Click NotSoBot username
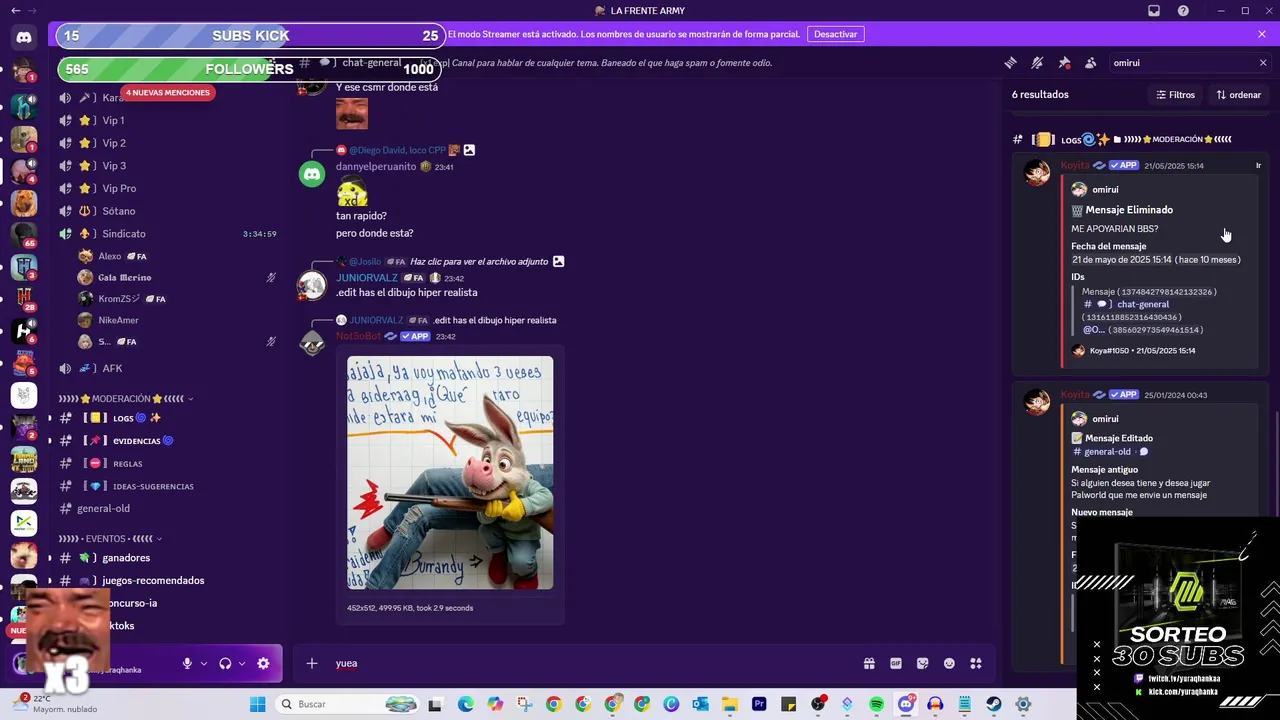 358,336
